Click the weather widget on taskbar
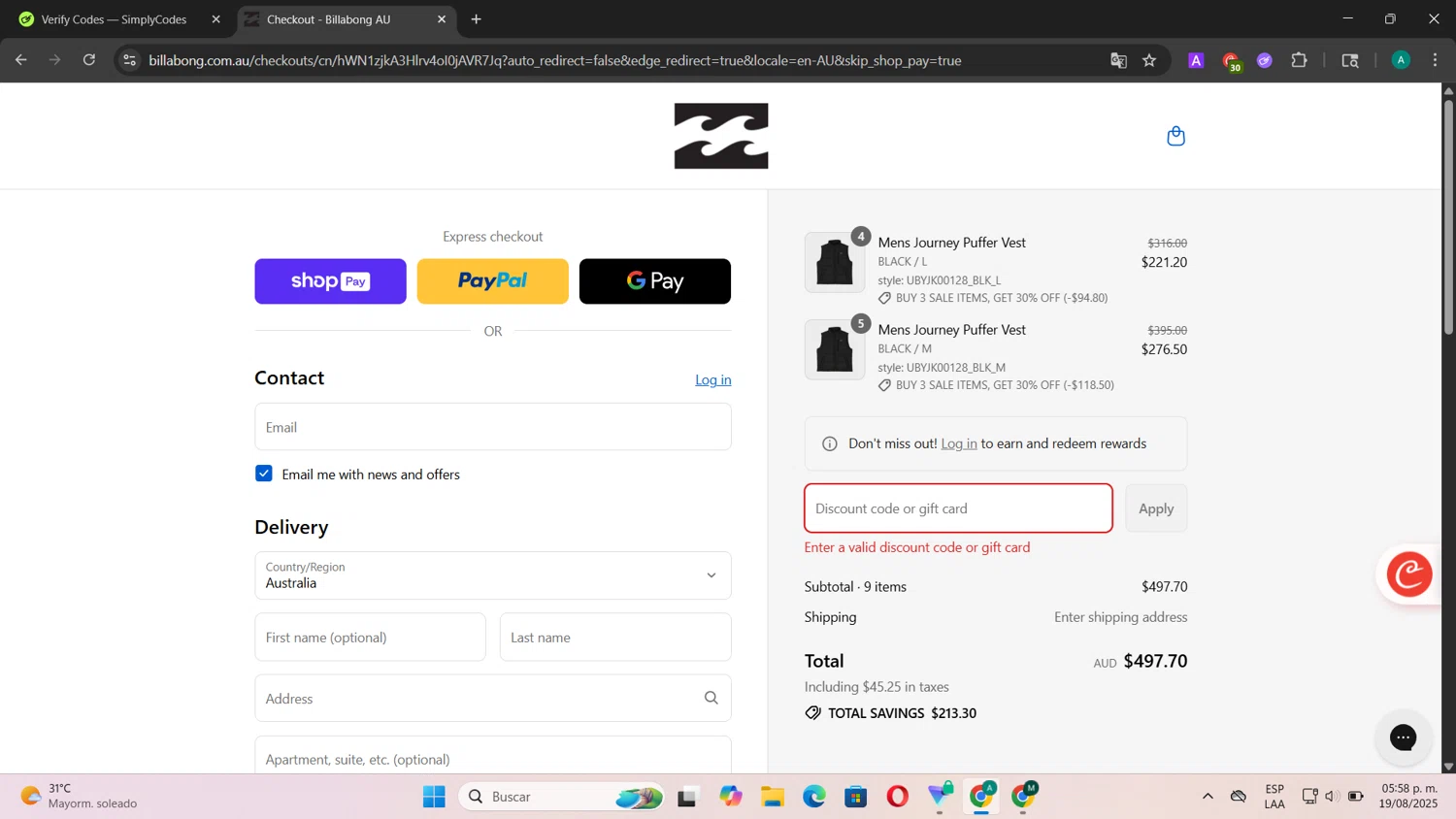The height and width of the screenshot is (819, 1456). click(80, 796)
